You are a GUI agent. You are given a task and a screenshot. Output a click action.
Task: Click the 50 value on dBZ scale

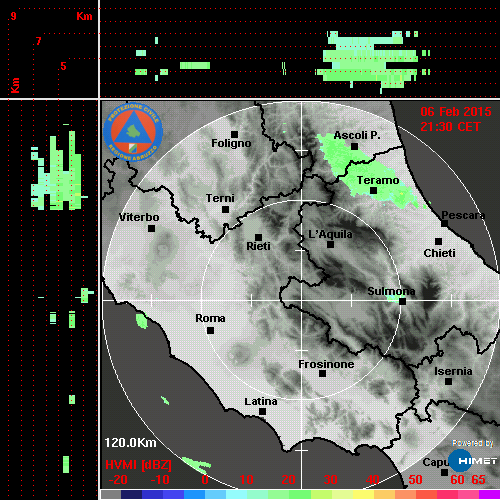415,480
